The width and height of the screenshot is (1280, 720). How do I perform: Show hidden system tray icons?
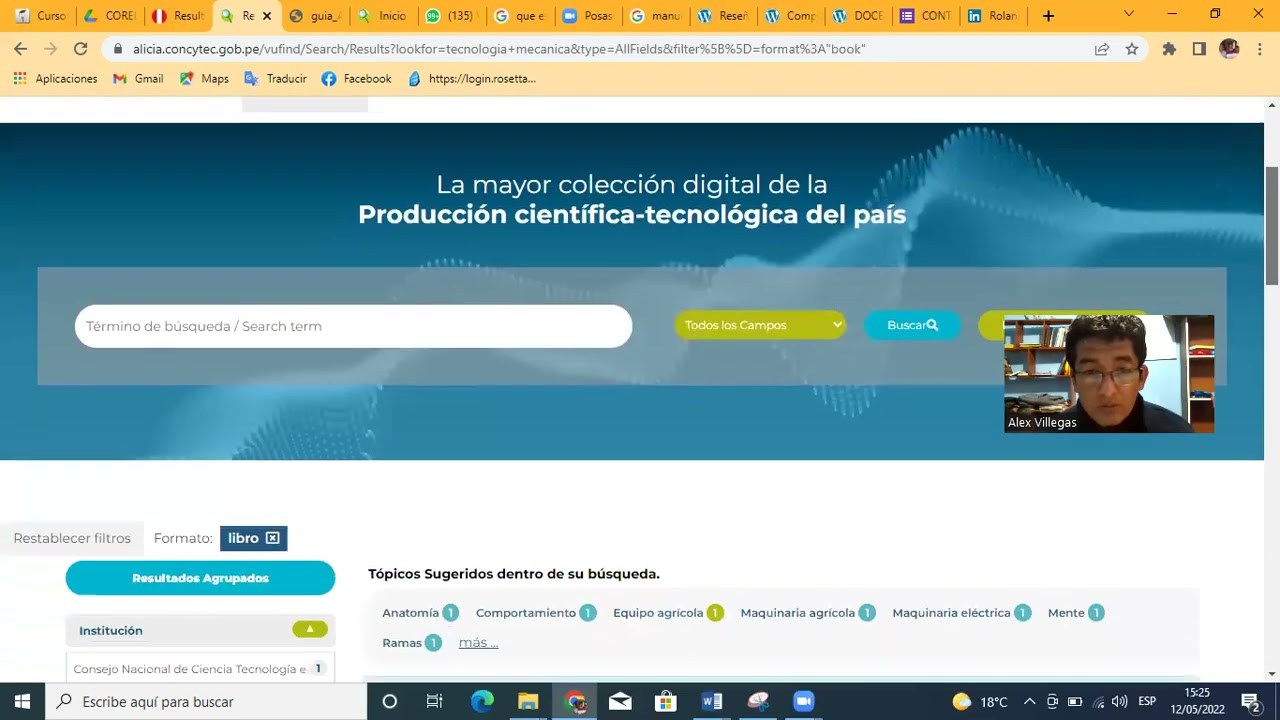pos(1029,701)
